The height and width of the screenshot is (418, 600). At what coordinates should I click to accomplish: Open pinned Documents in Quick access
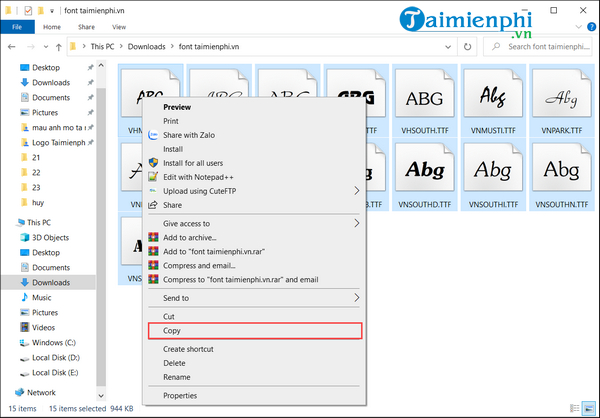click(x=51, y=98)
